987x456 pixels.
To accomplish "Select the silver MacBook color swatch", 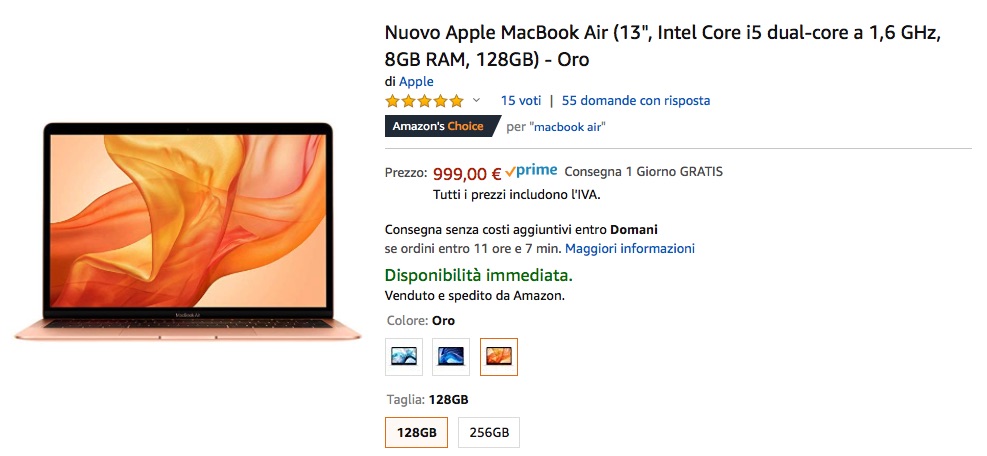I will [404, 356].
